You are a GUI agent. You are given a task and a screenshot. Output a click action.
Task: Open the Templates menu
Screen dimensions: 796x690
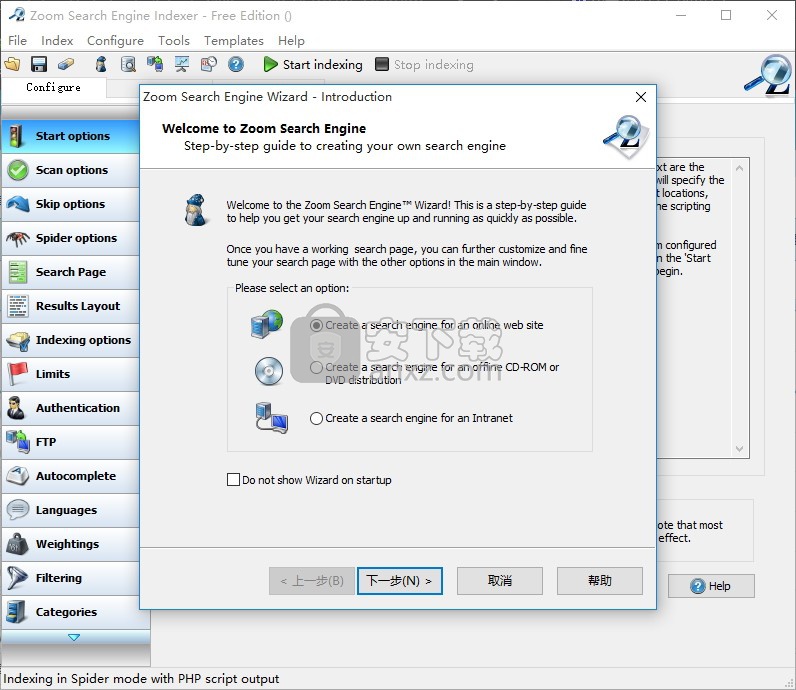point(234,41)
